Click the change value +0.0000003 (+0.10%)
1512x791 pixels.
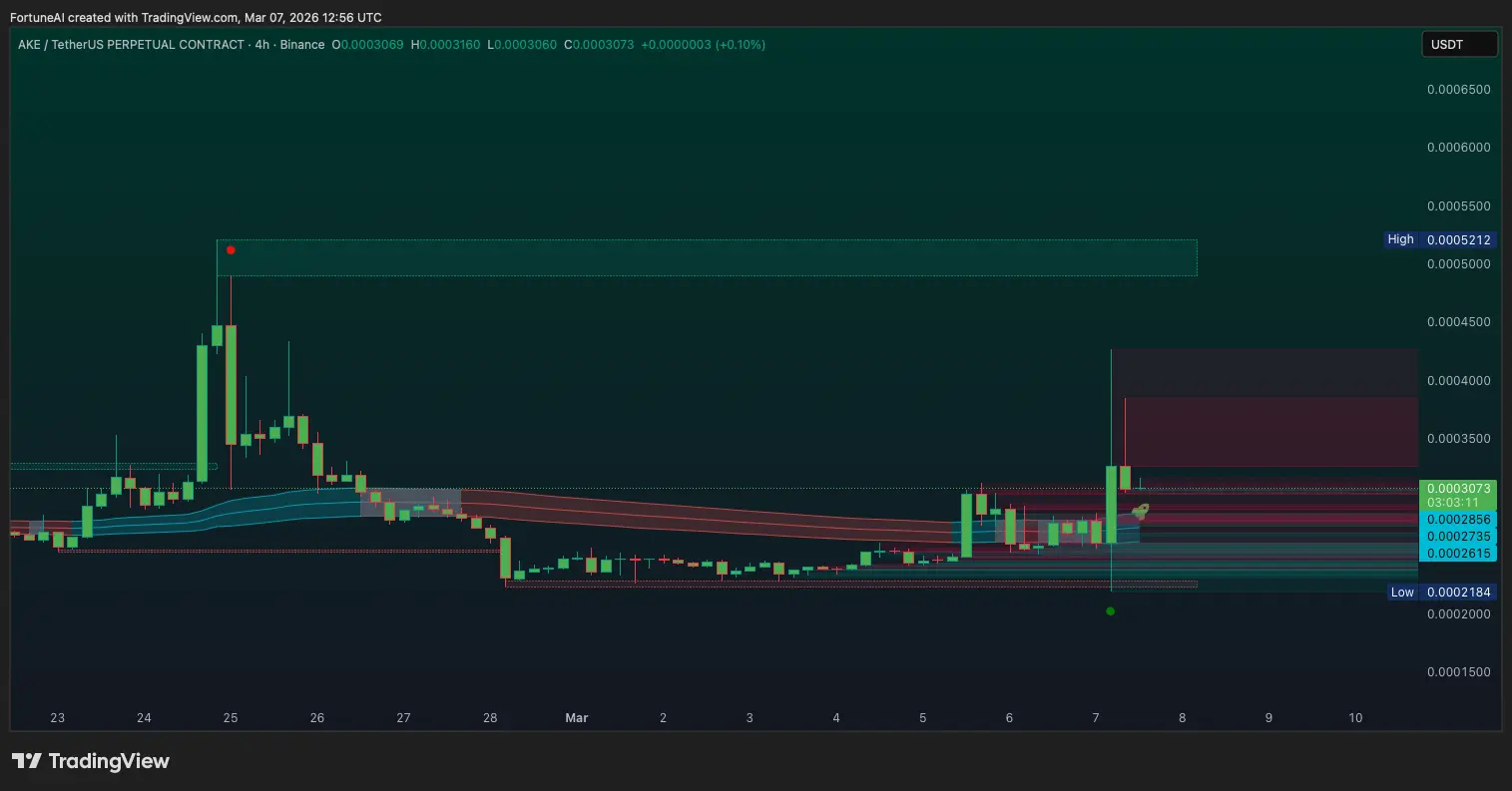[x=703, y=45]
